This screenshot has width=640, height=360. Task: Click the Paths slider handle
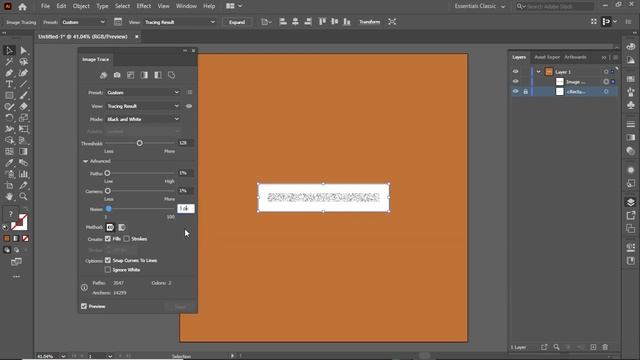[x=107, y=173]
